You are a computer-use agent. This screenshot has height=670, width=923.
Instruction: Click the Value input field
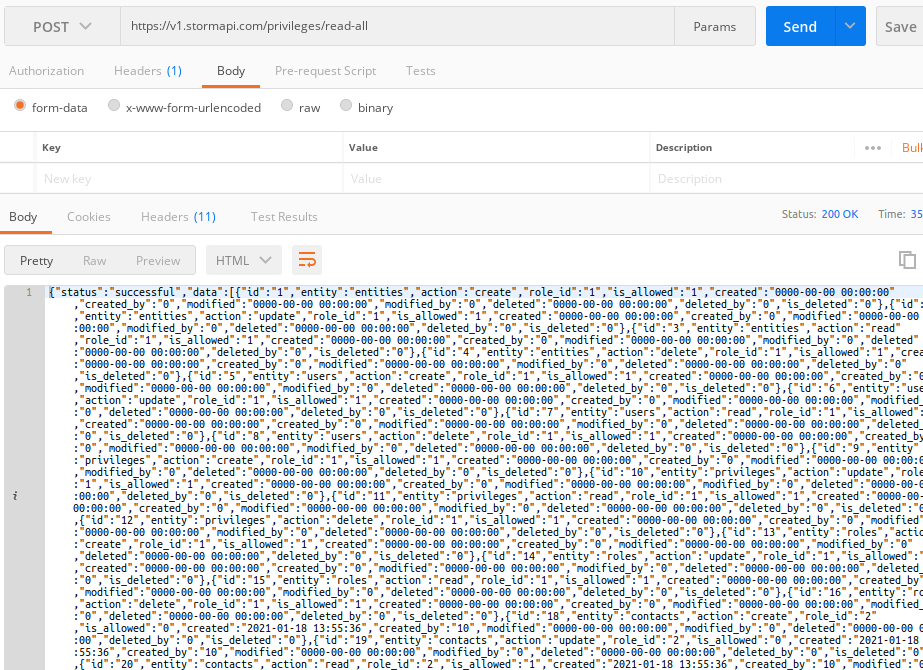coord(496,178)
